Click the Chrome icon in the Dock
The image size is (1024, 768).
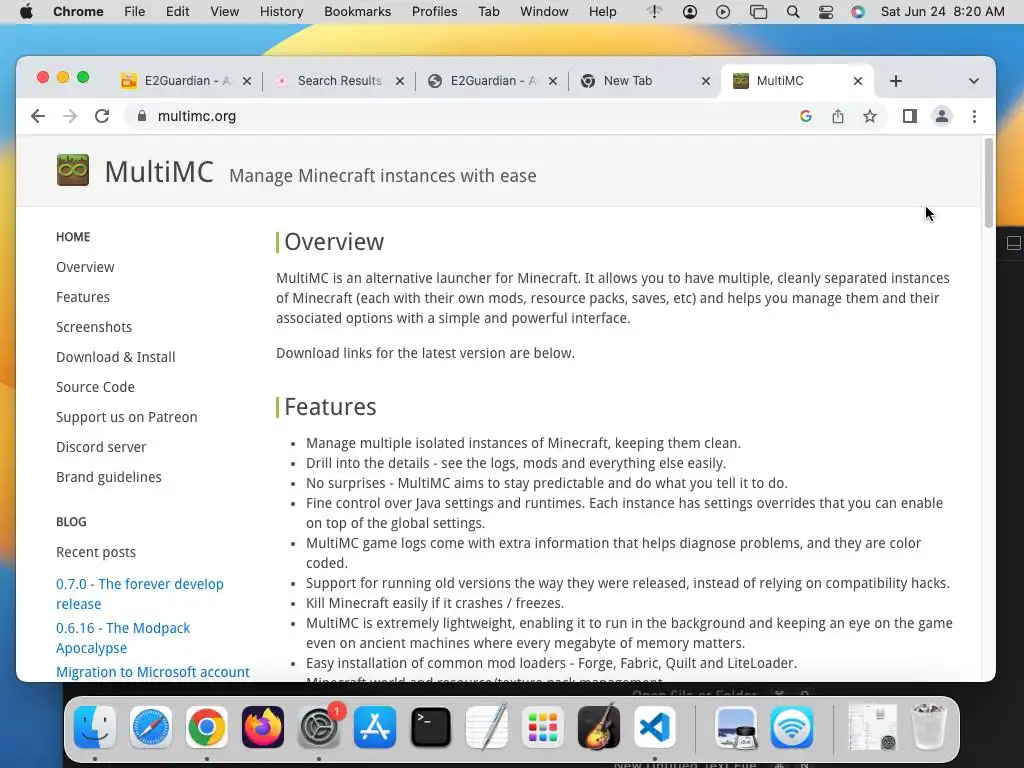206,727
